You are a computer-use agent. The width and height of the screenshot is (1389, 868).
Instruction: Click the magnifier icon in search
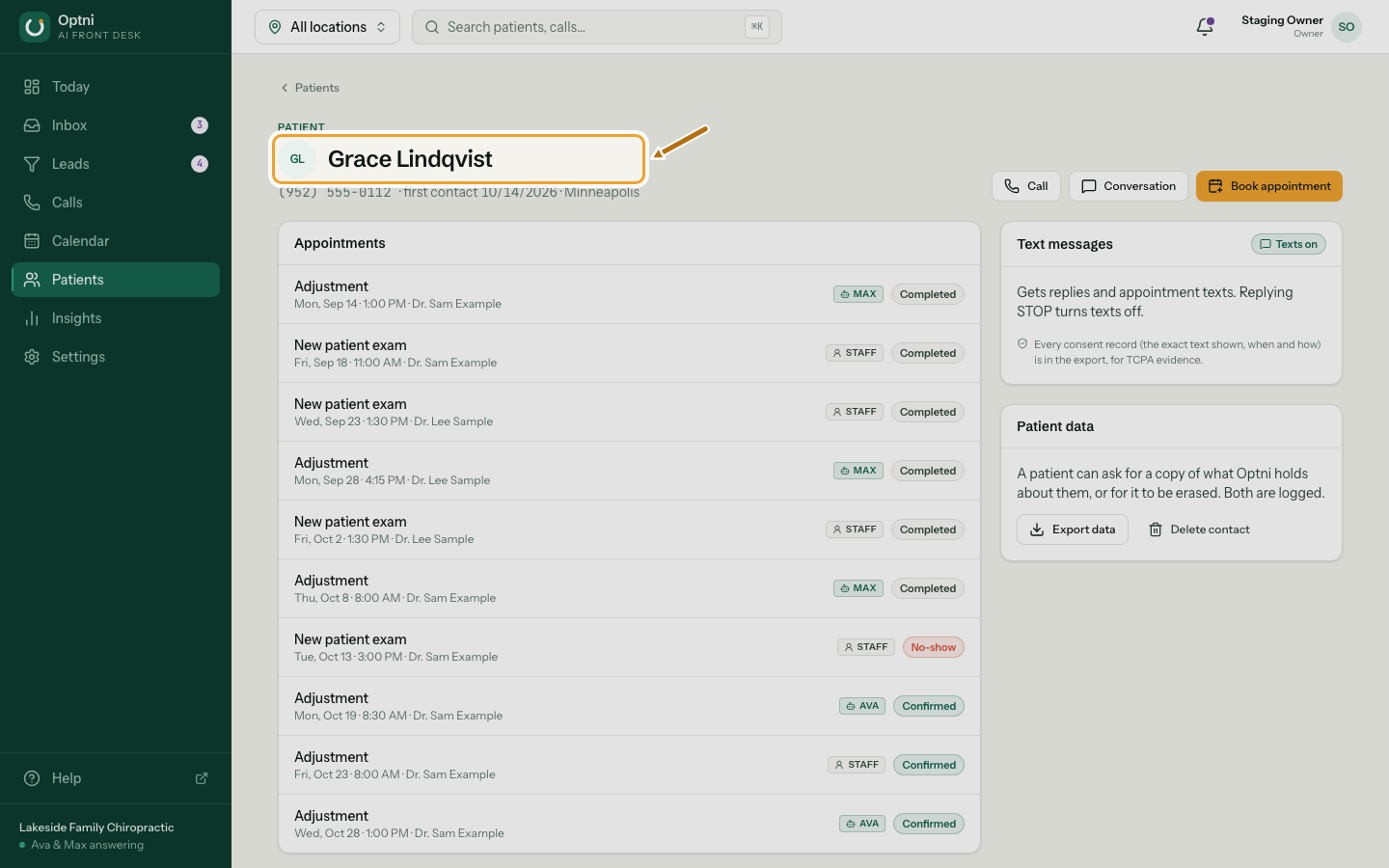(x=432, y=27)
